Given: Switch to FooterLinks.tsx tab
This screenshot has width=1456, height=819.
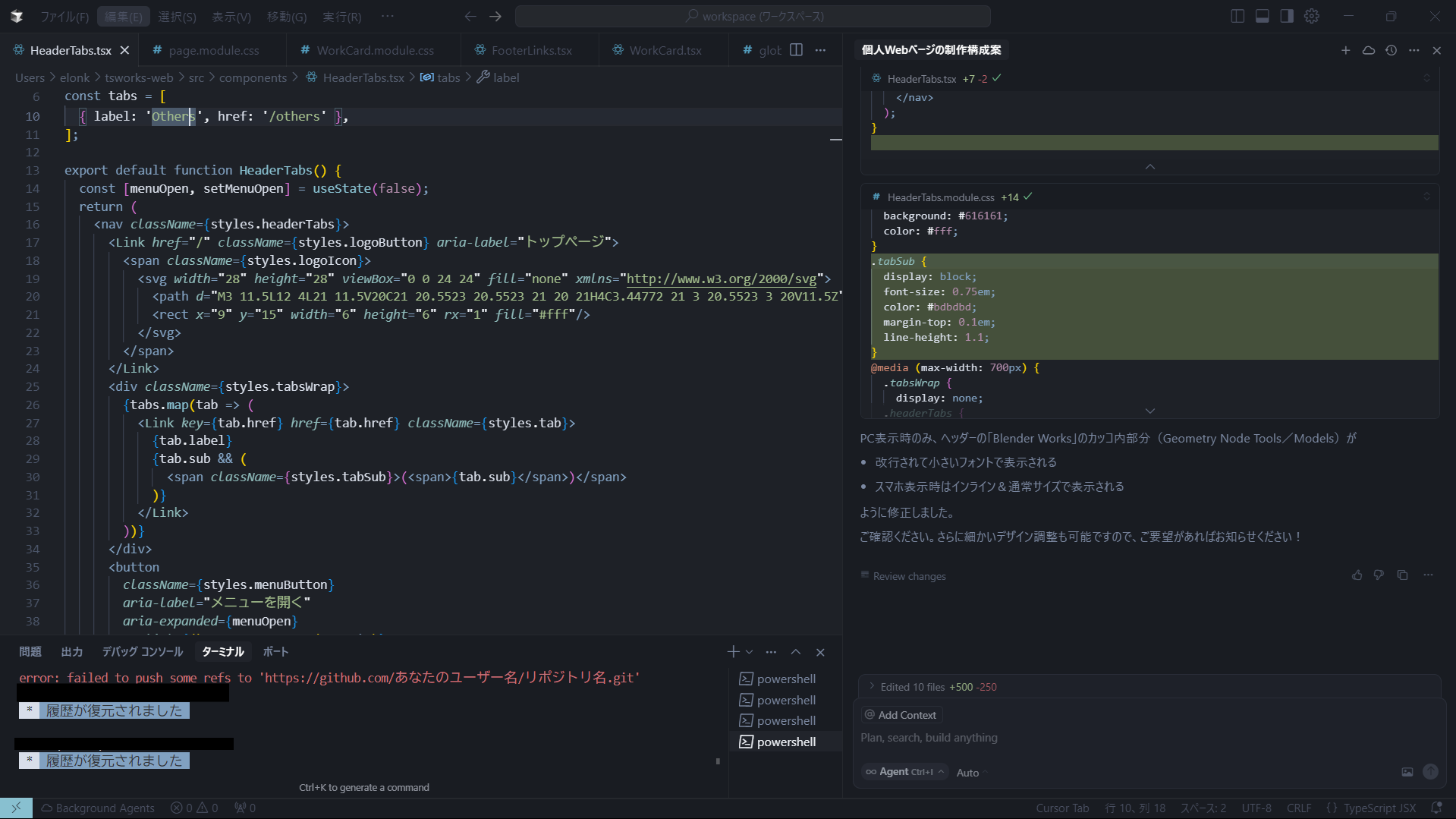Looking at the screenshot, I should tap(531, 50).
